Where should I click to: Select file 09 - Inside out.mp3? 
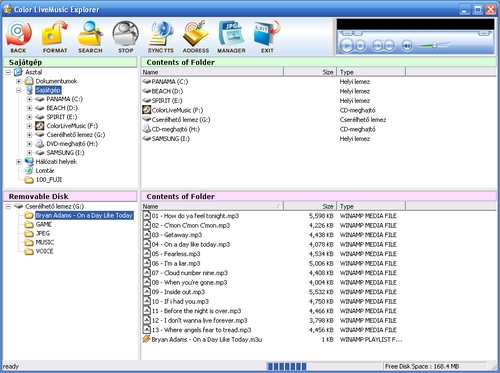tap(178, 292)
